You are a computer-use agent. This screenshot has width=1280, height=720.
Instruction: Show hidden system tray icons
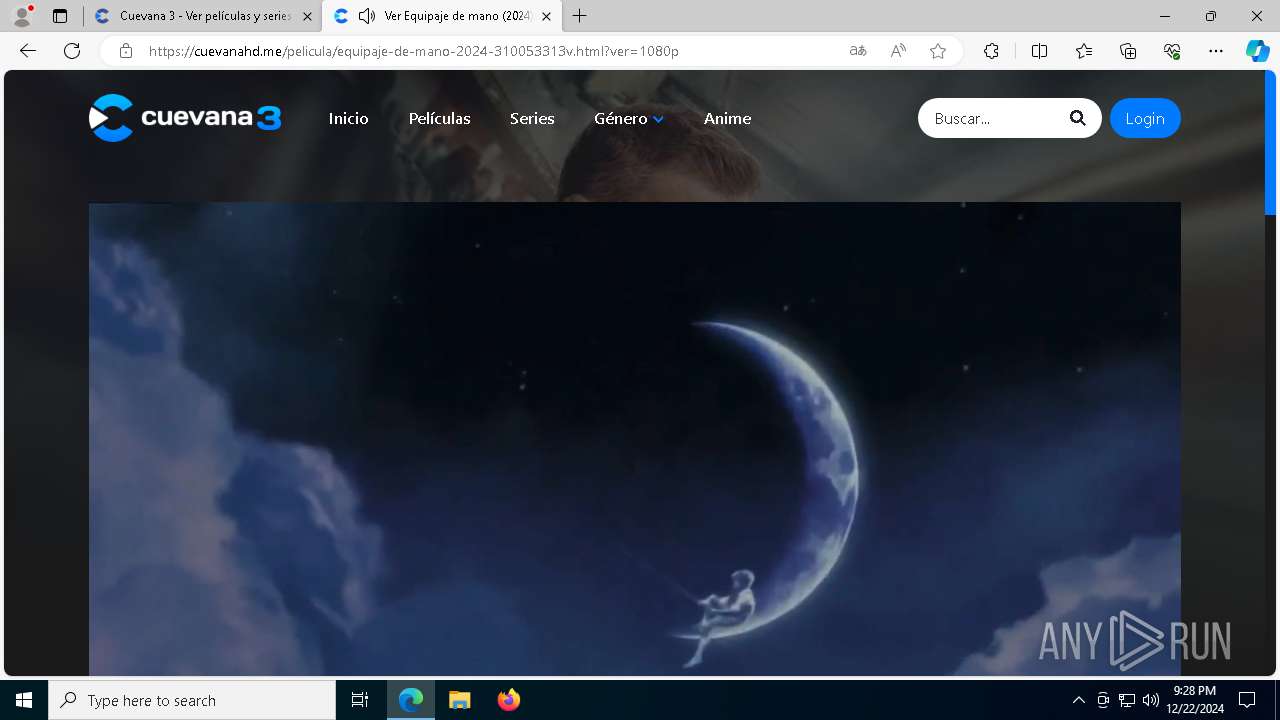[1078, 700]
